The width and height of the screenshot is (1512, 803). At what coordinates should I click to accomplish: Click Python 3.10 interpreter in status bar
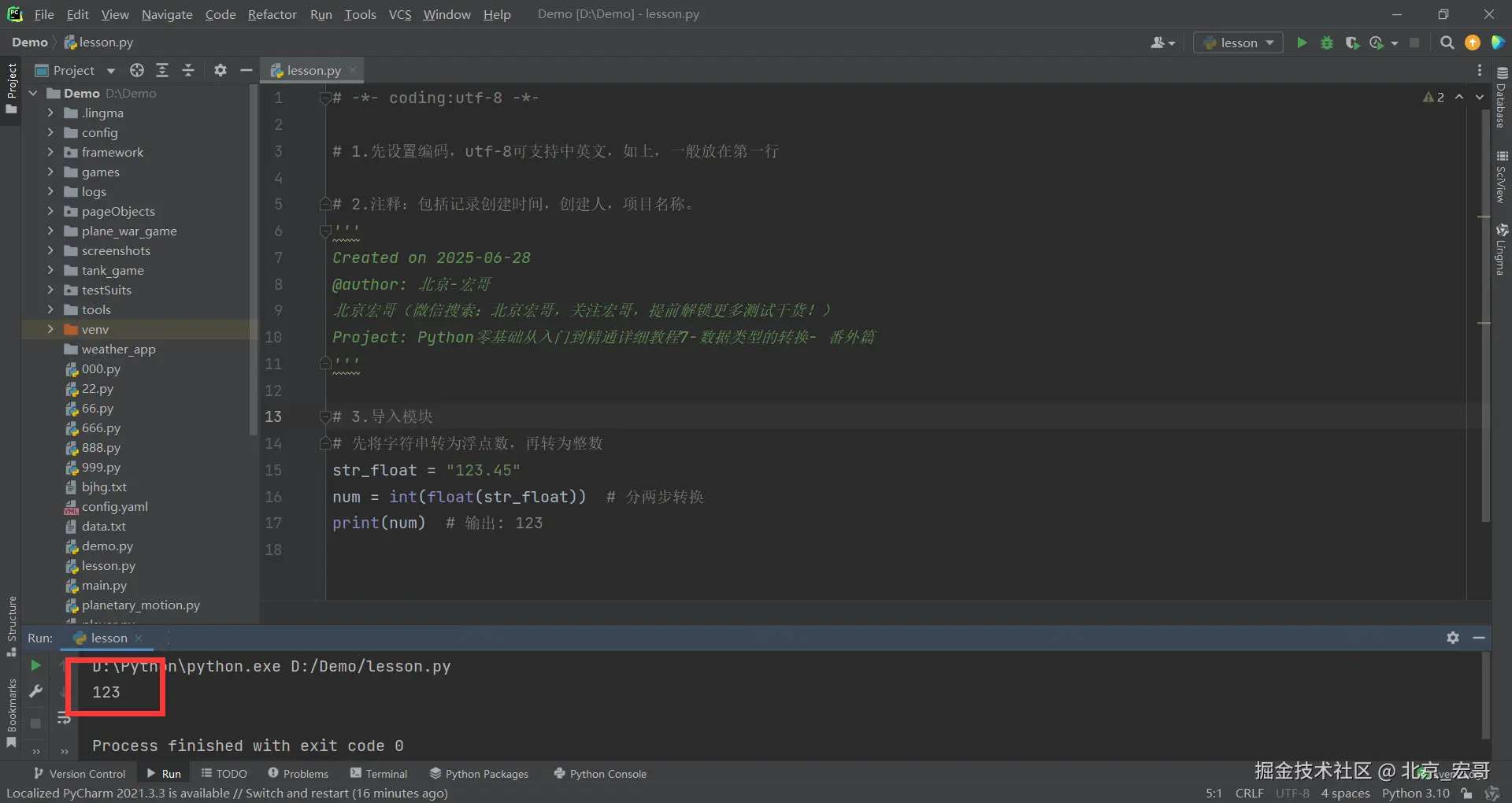coord(1415,793)
